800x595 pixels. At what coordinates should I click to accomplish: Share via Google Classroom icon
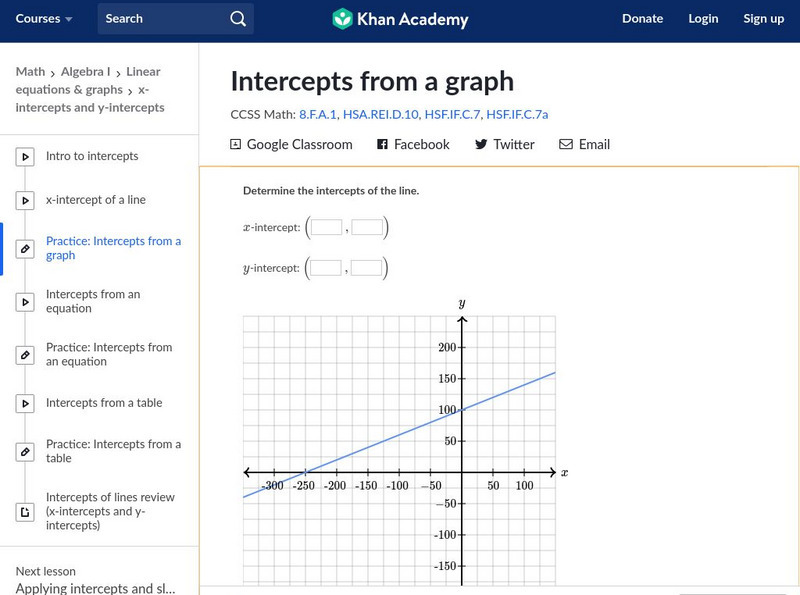coord(236,144)
